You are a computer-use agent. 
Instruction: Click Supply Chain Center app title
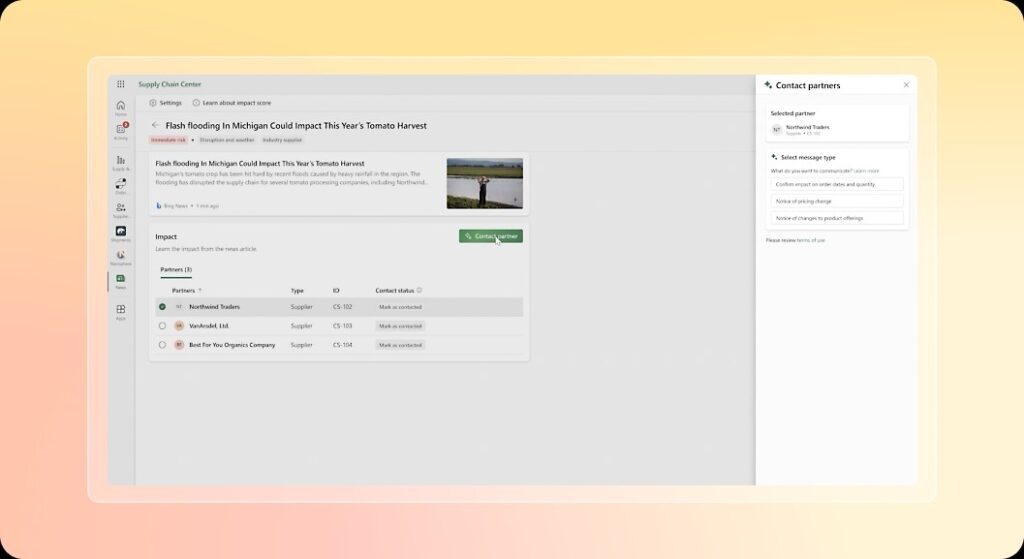coord(170,84)
